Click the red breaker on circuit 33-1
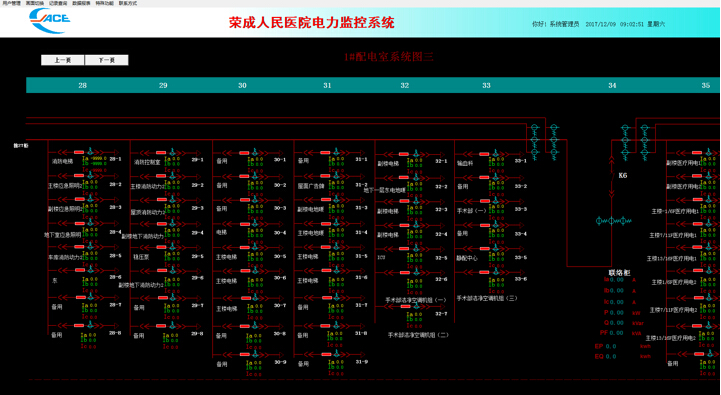The width and height of the screenshot is (721, 395). pyautogui.click(x=484, y=154)
